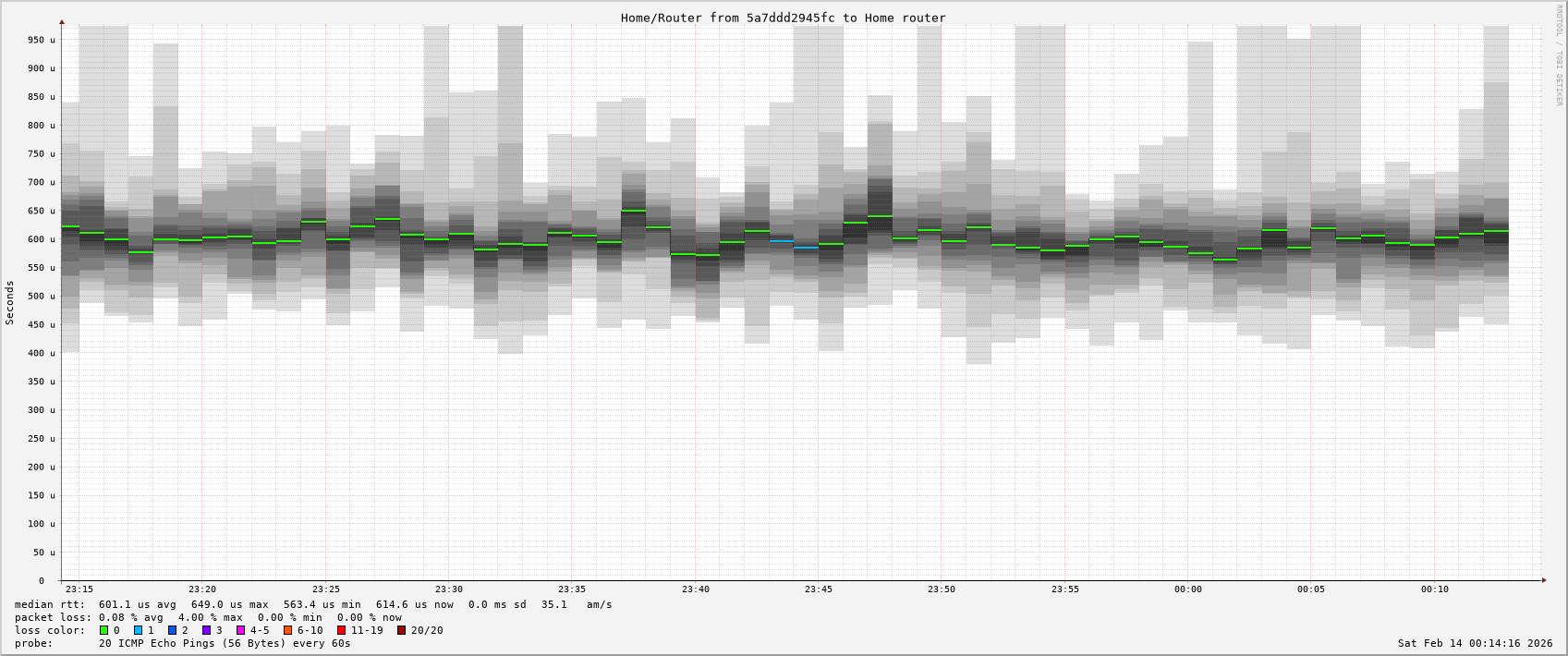Image resolution: width=1568 pixels, height=656 pixels.
Task: Click the blue loss swatch labeled 2
Action: (x=172, y=630)
